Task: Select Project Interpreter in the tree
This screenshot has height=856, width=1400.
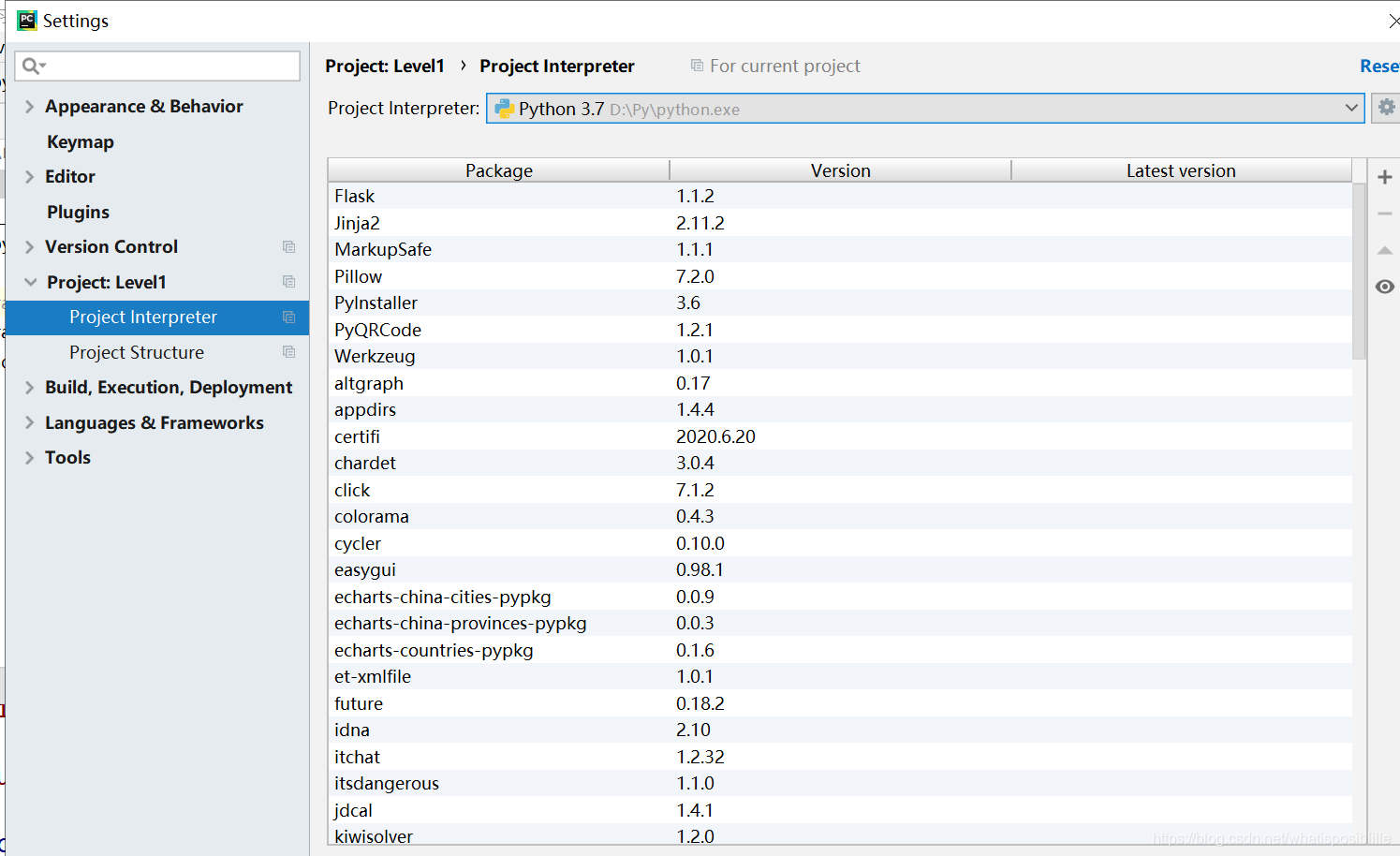Action: point(157,317)
